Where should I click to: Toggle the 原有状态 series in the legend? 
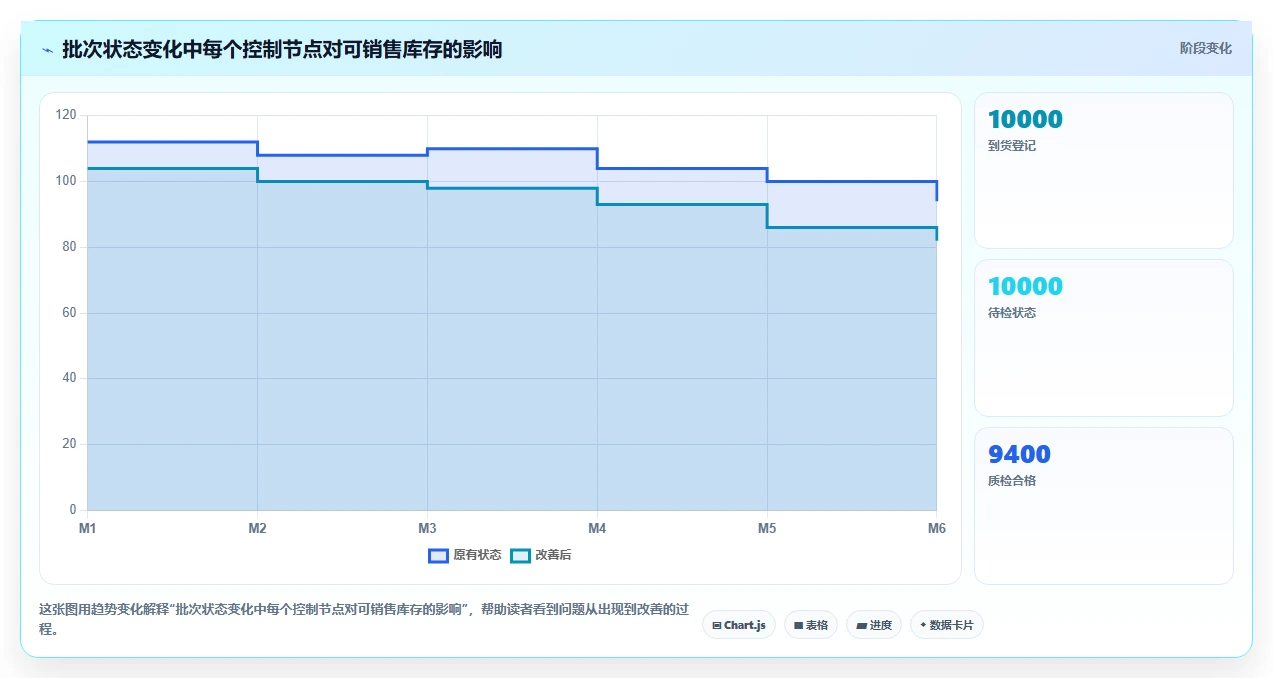[465, 555]
